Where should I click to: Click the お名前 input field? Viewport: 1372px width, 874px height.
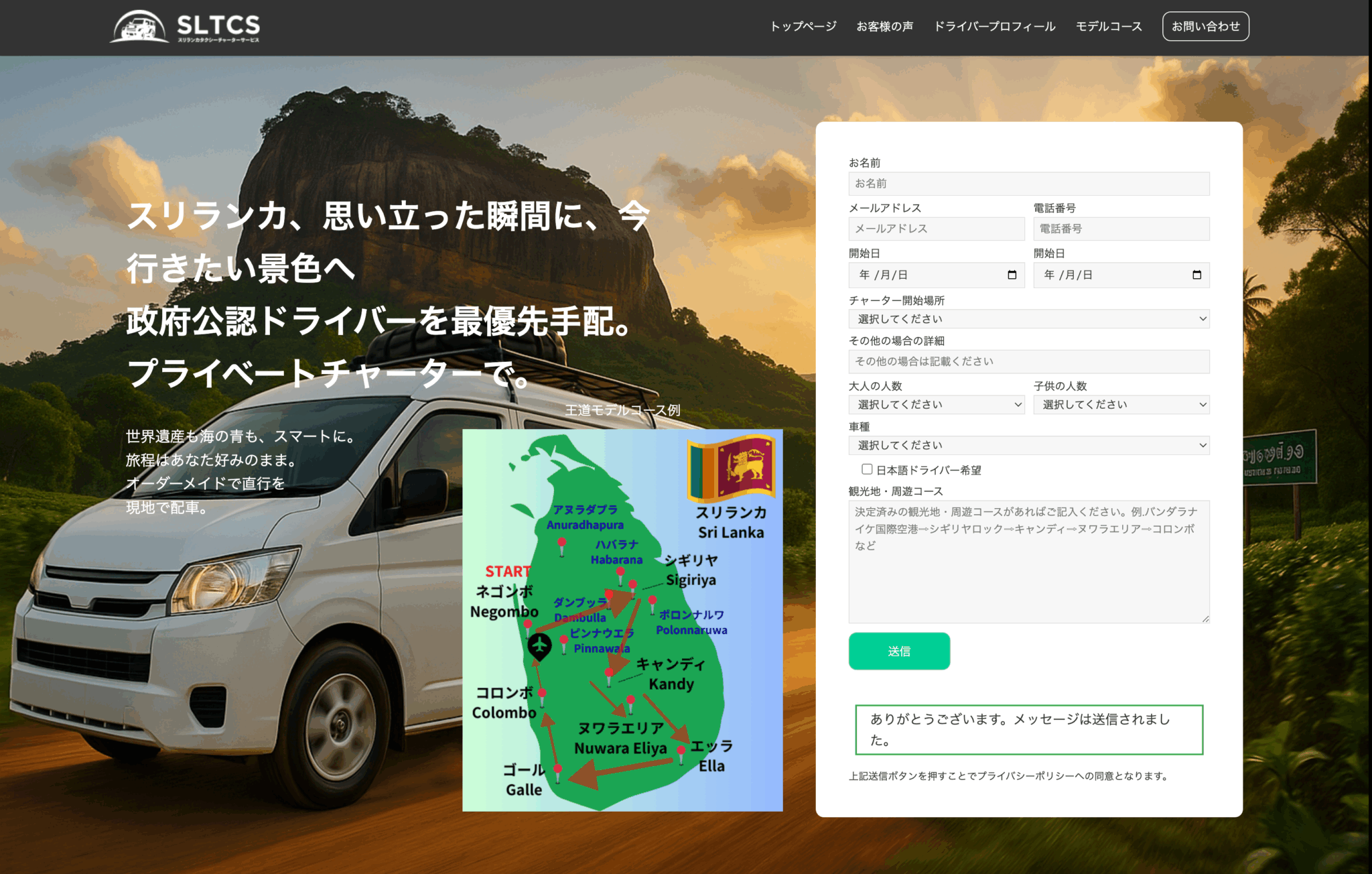point(1029,183)
